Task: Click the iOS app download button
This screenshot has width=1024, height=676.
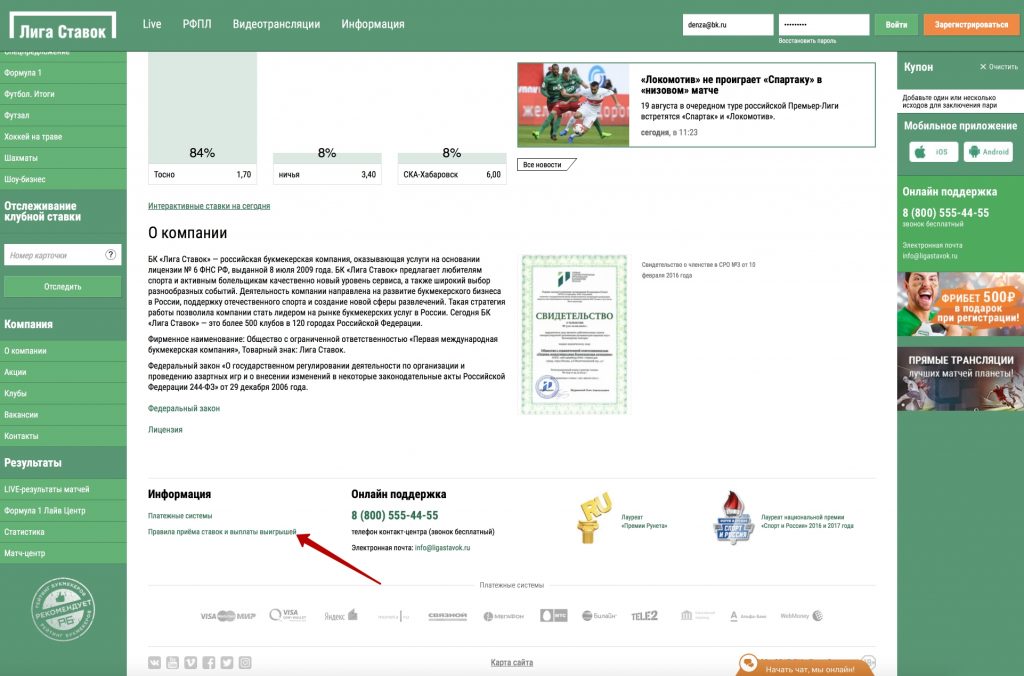Action: pyautogui.click(x=933, y=152)
